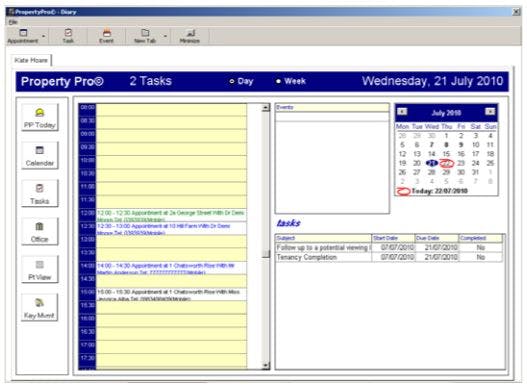This screenshot has height=387, width=527.
Task: Select 23 in the July calendar
Action: [x=461, y=163]
